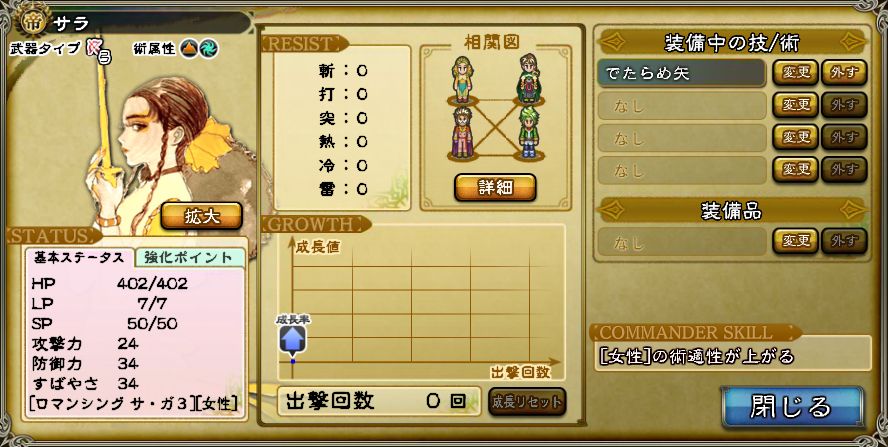
Task: Select the blonde character sprite in 相関図
Action: 462,78
